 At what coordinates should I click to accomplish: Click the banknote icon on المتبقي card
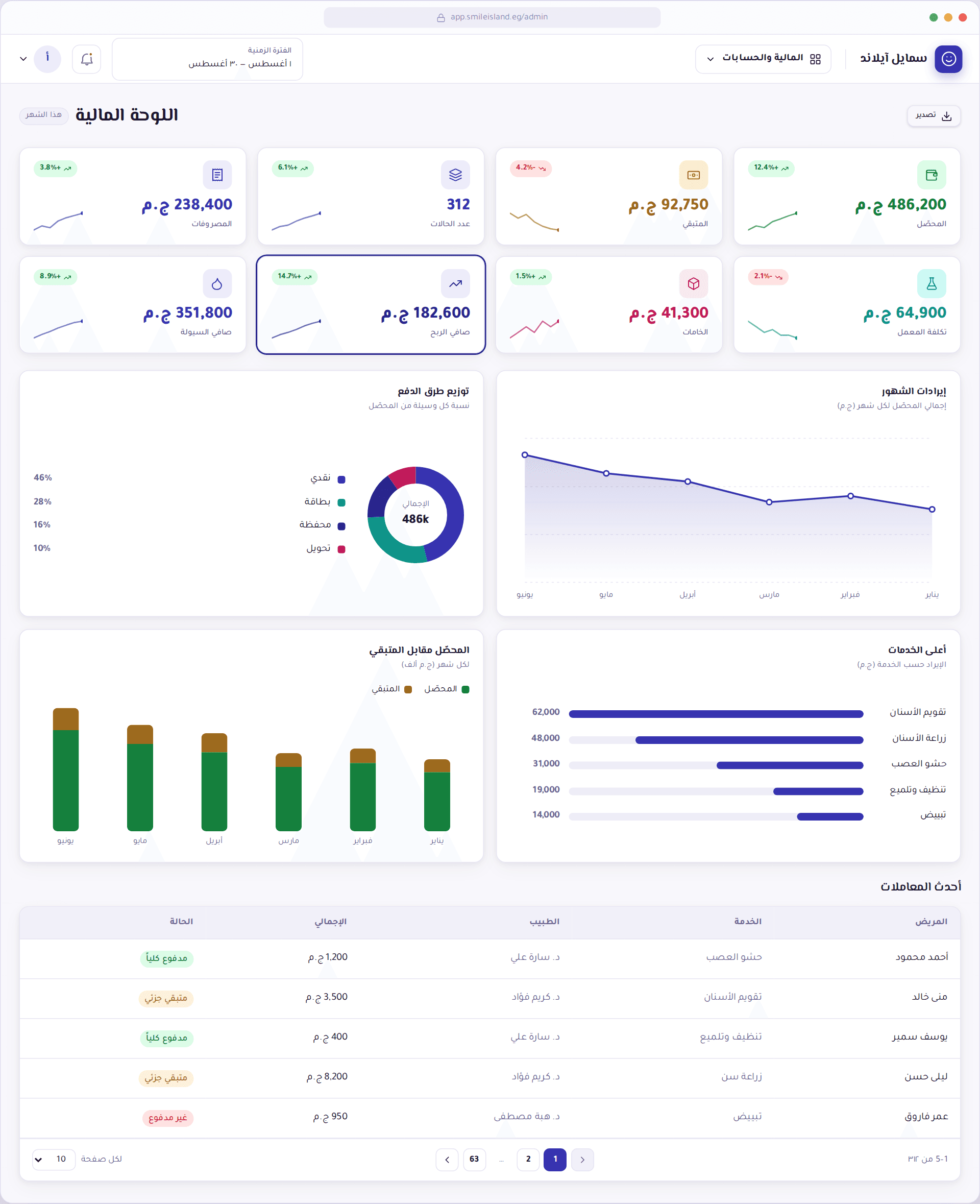point(693,175)
